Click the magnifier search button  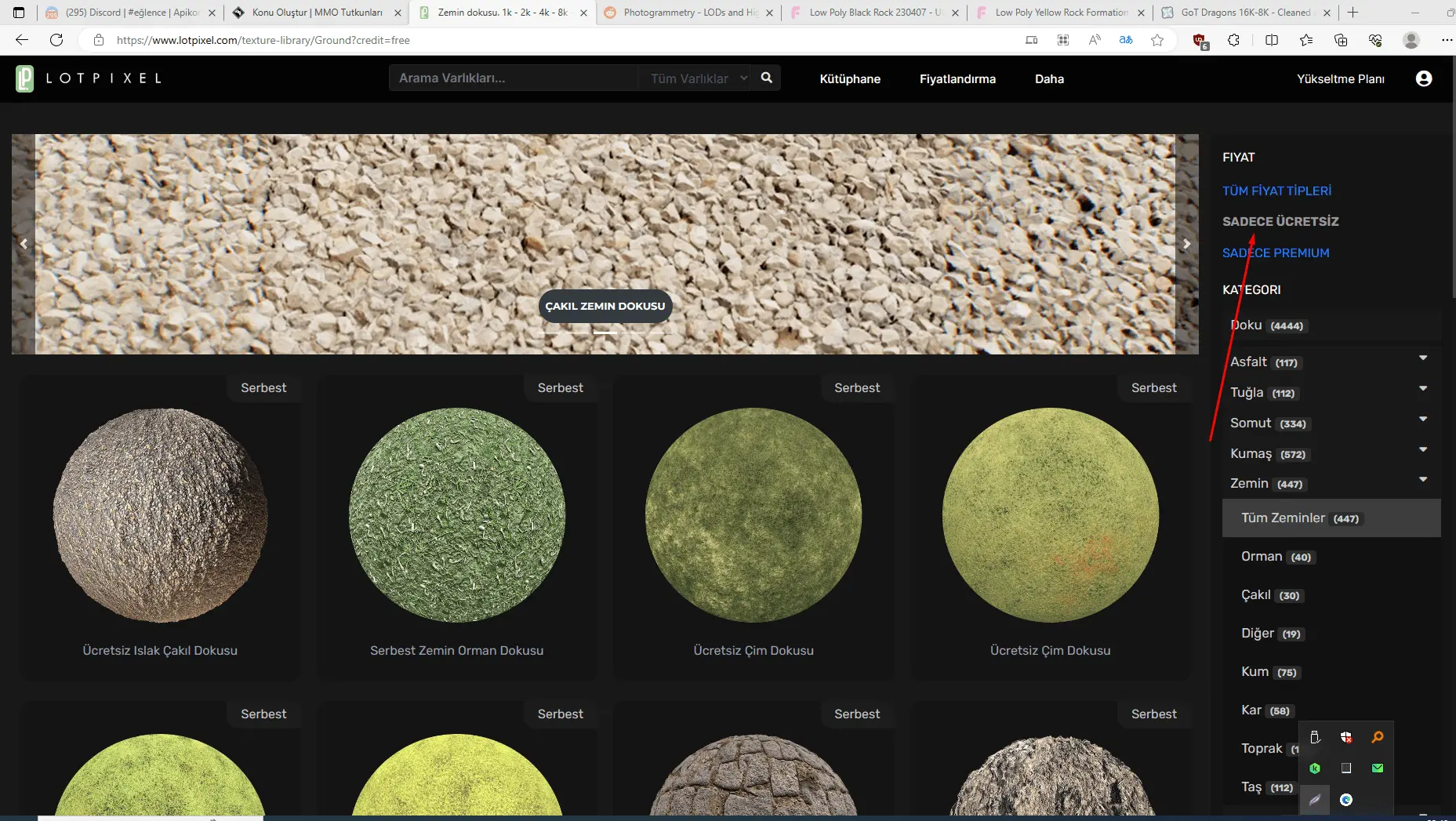pos(767,78)
